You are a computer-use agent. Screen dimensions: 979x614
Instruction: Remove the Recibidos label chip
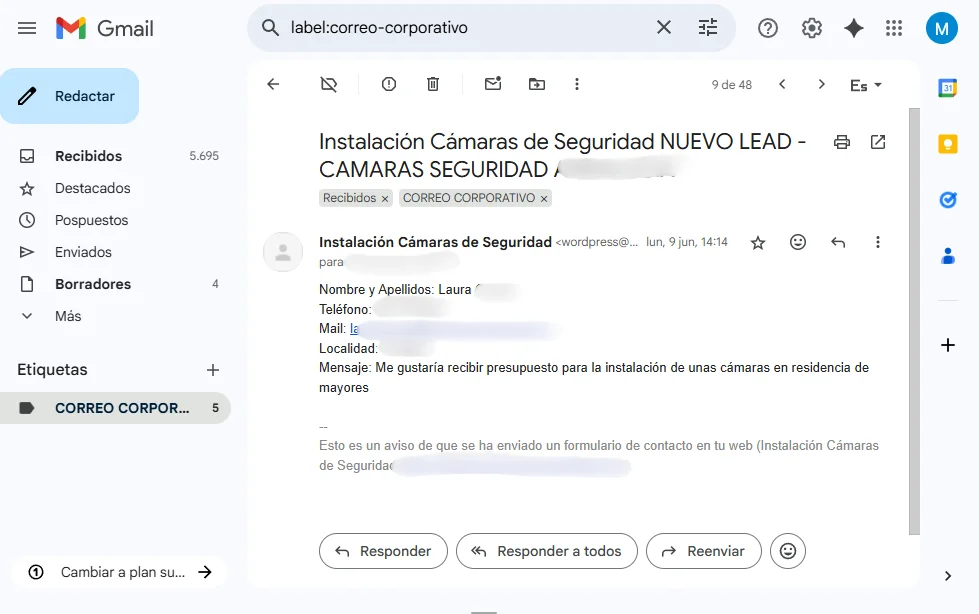coord(385,199)
